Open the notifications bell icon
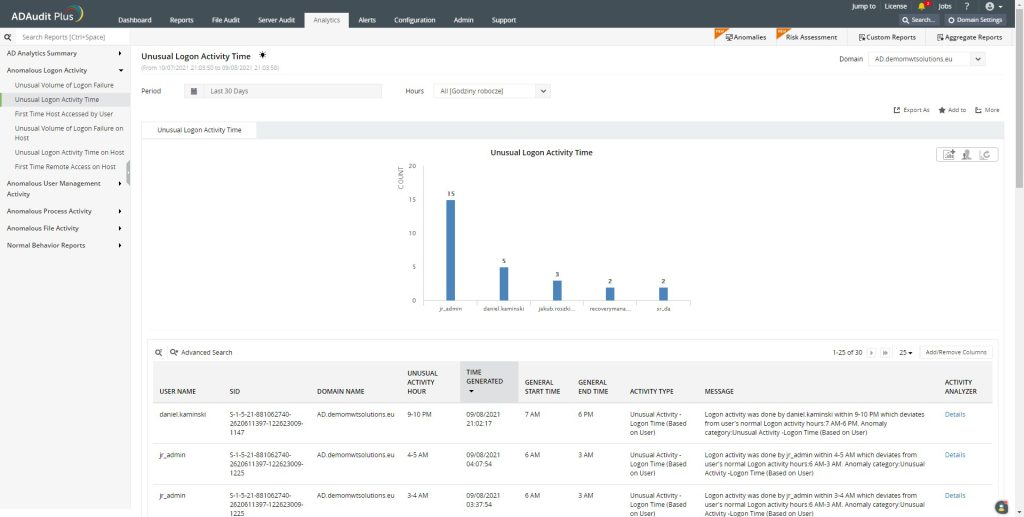The image size is (1024, 517). coord(921,6)
